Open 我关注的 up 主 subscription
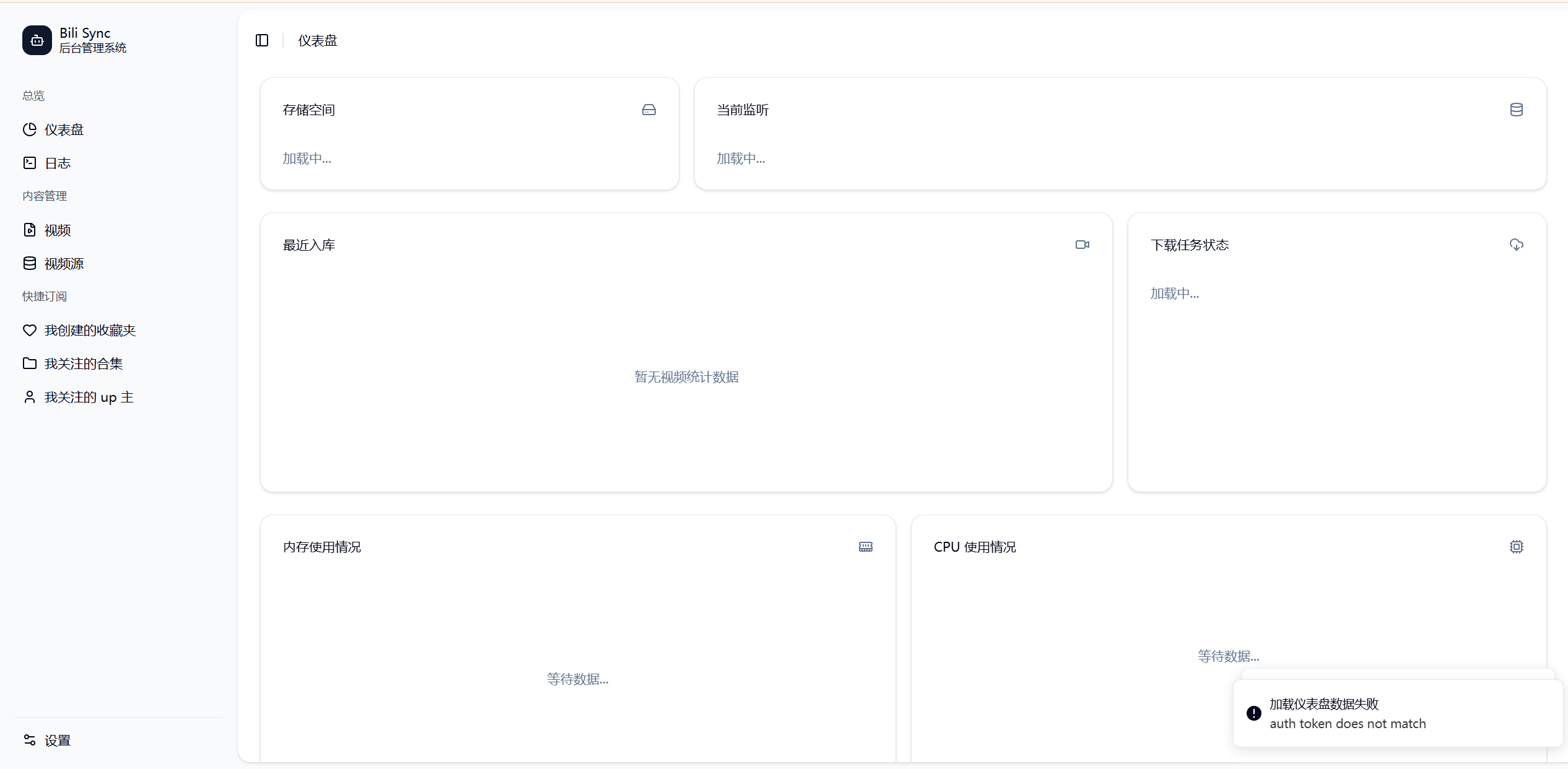 click(89, 398)
